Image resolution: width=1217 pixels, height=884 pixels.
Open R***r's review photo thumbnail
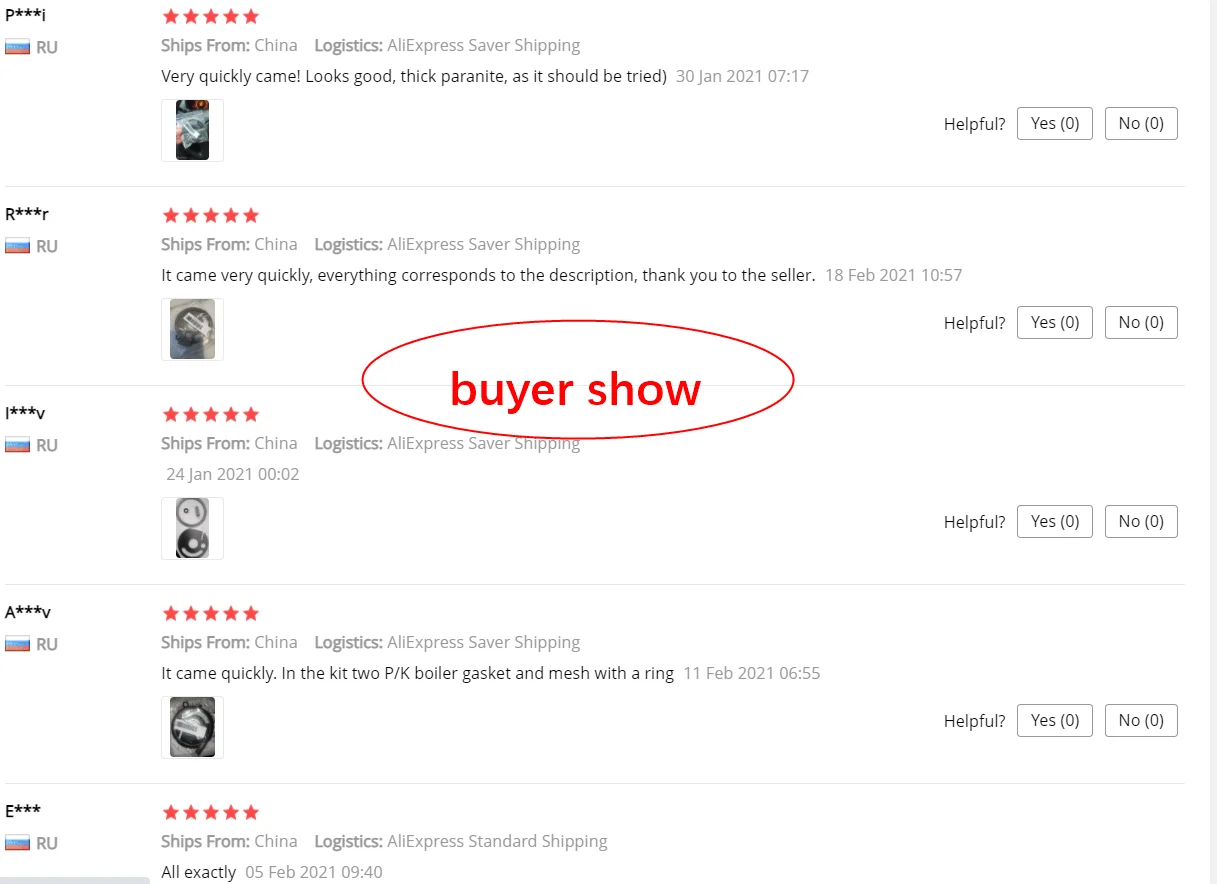point(192,329)
